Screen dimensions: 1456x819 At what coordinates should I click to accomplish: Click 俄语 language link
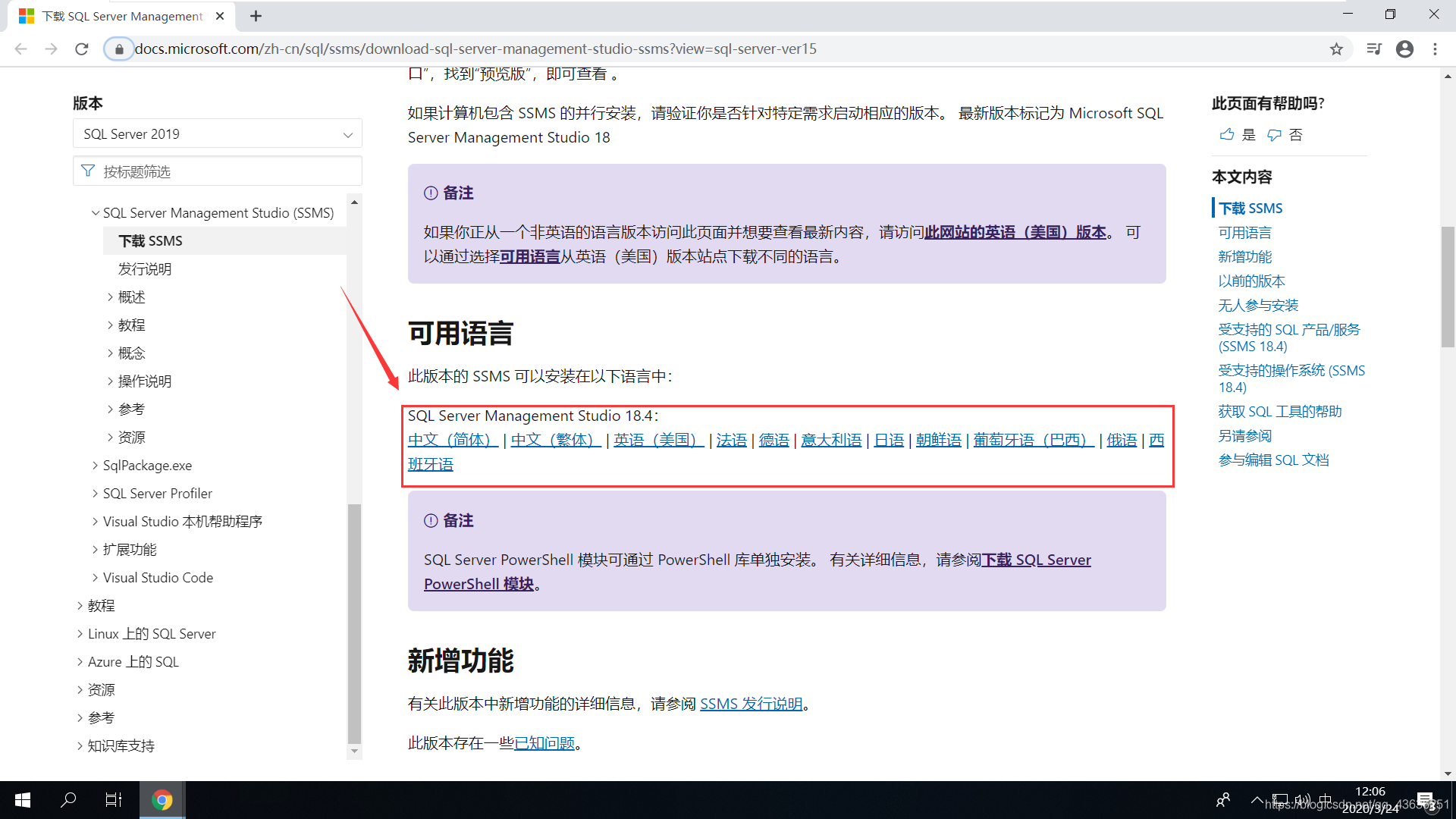1122,441
